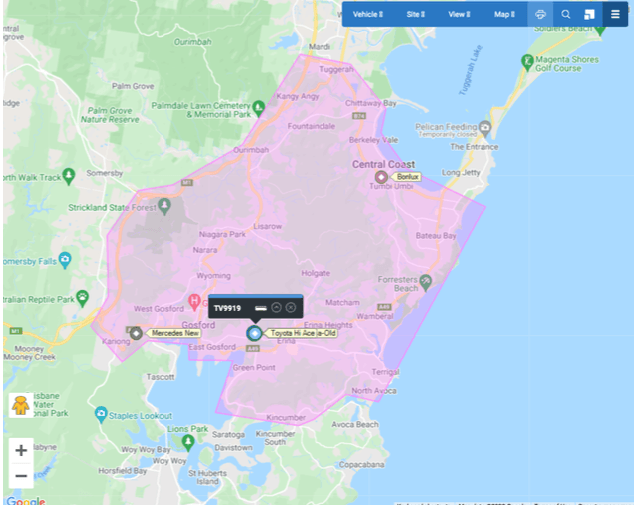
Task: Collapse the TV9919 popup with up arrow
Action: point(277,307)
